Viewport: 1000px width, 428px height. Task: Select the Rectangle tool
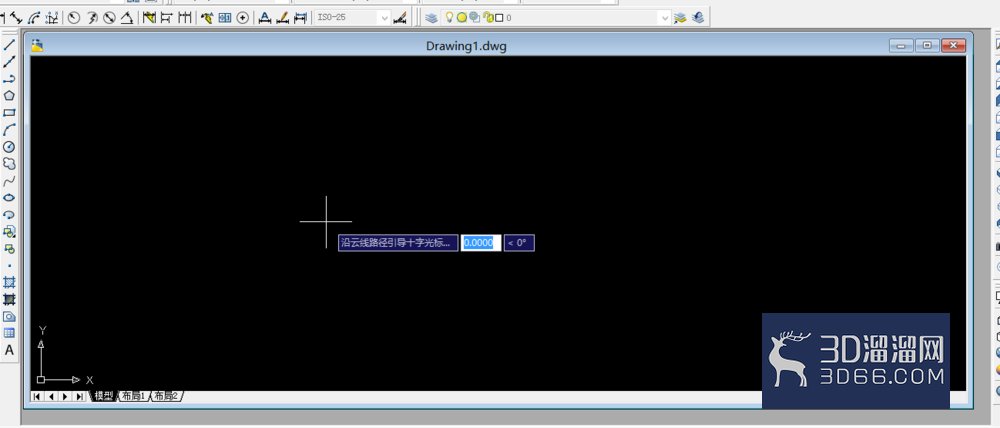pos(9,113)
